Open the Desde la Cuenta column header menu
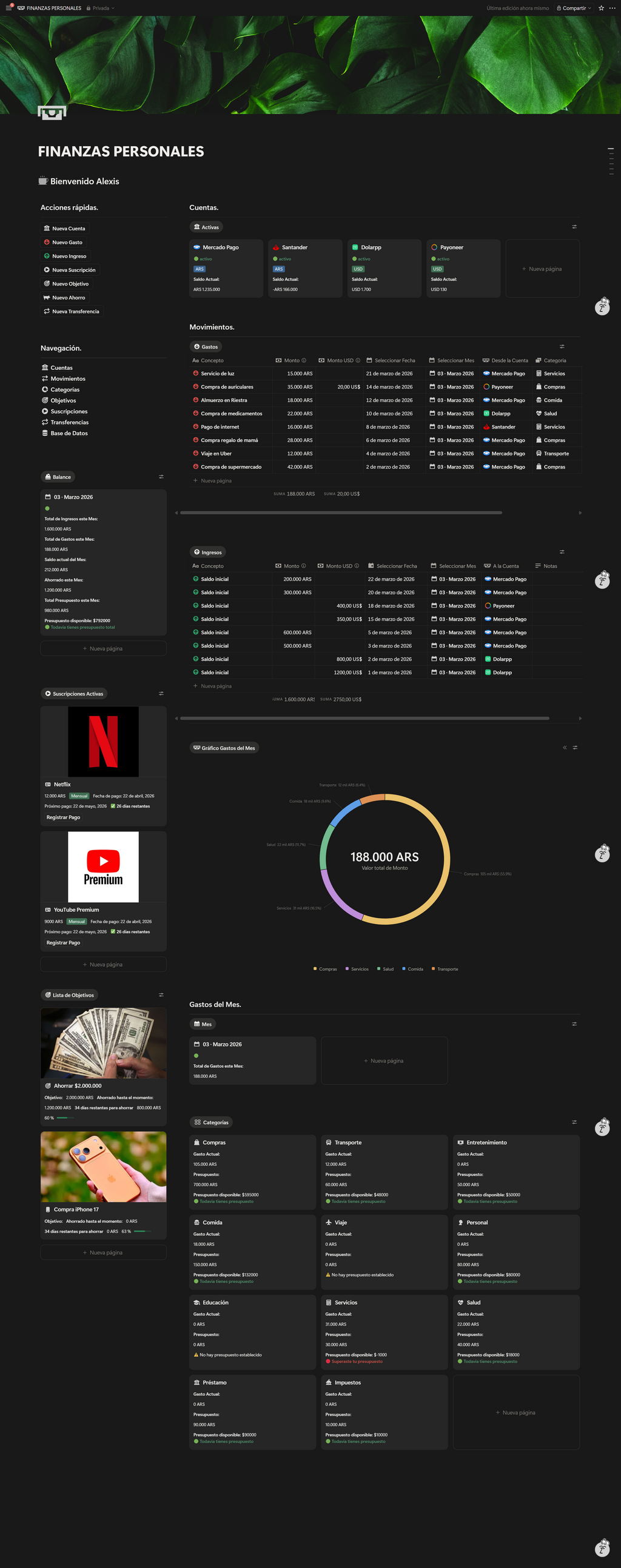Viewport: 621px width, 1568px height. [505, 360]
